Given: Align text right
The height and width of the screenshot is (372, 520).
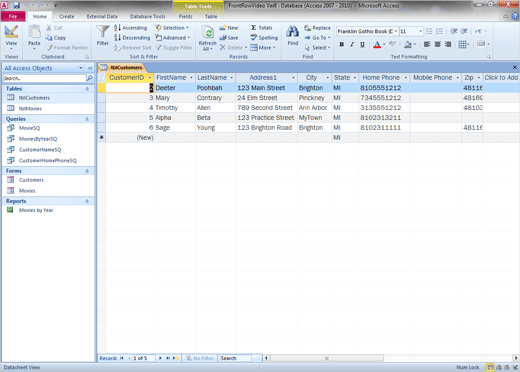Looking at the screenshot, I should pyautogui.click(x=448, y=44).
